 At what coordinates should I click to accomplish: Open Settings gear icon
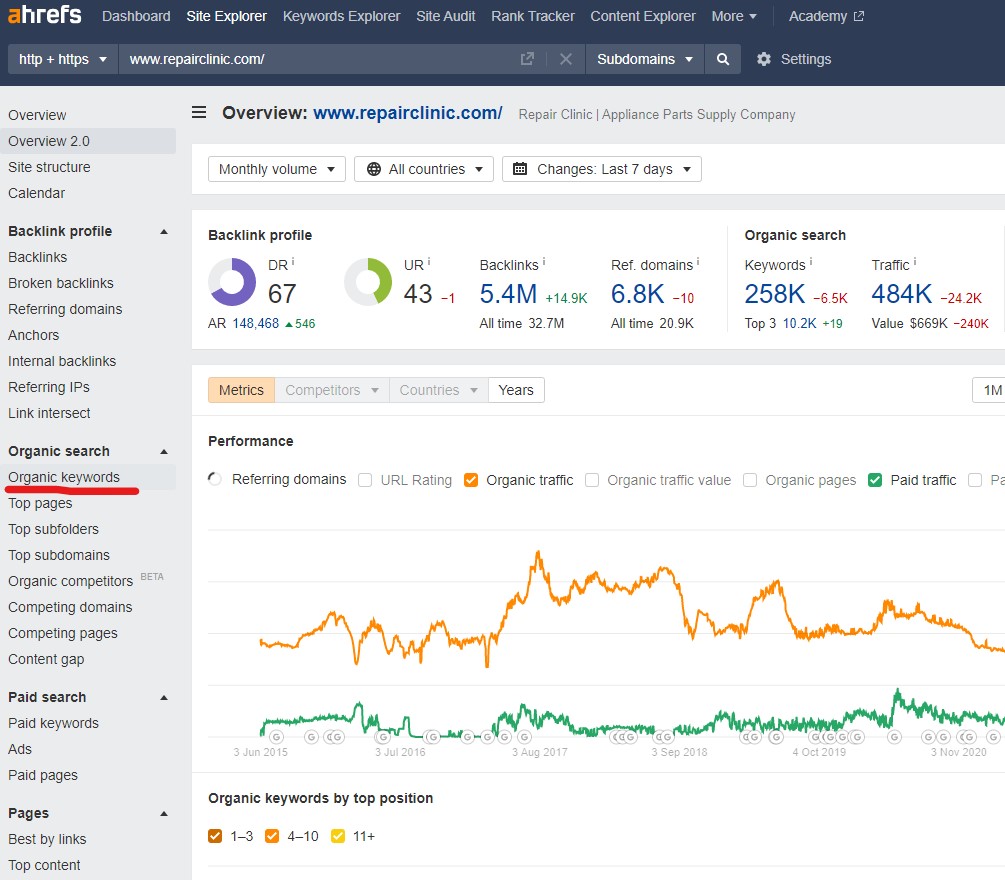pyautogui.click(x=763, y=59)
